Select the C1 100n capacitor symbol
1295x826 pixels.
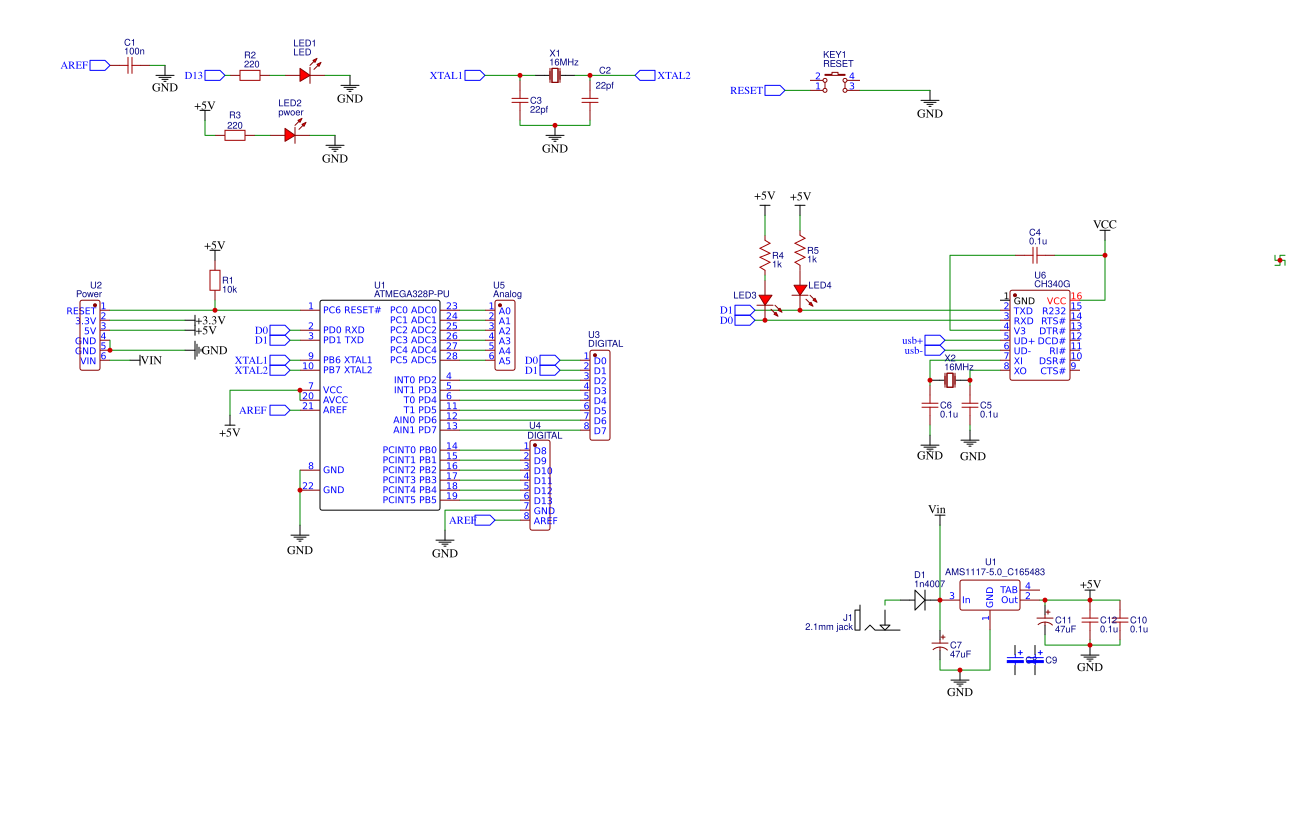coord(129,65)
